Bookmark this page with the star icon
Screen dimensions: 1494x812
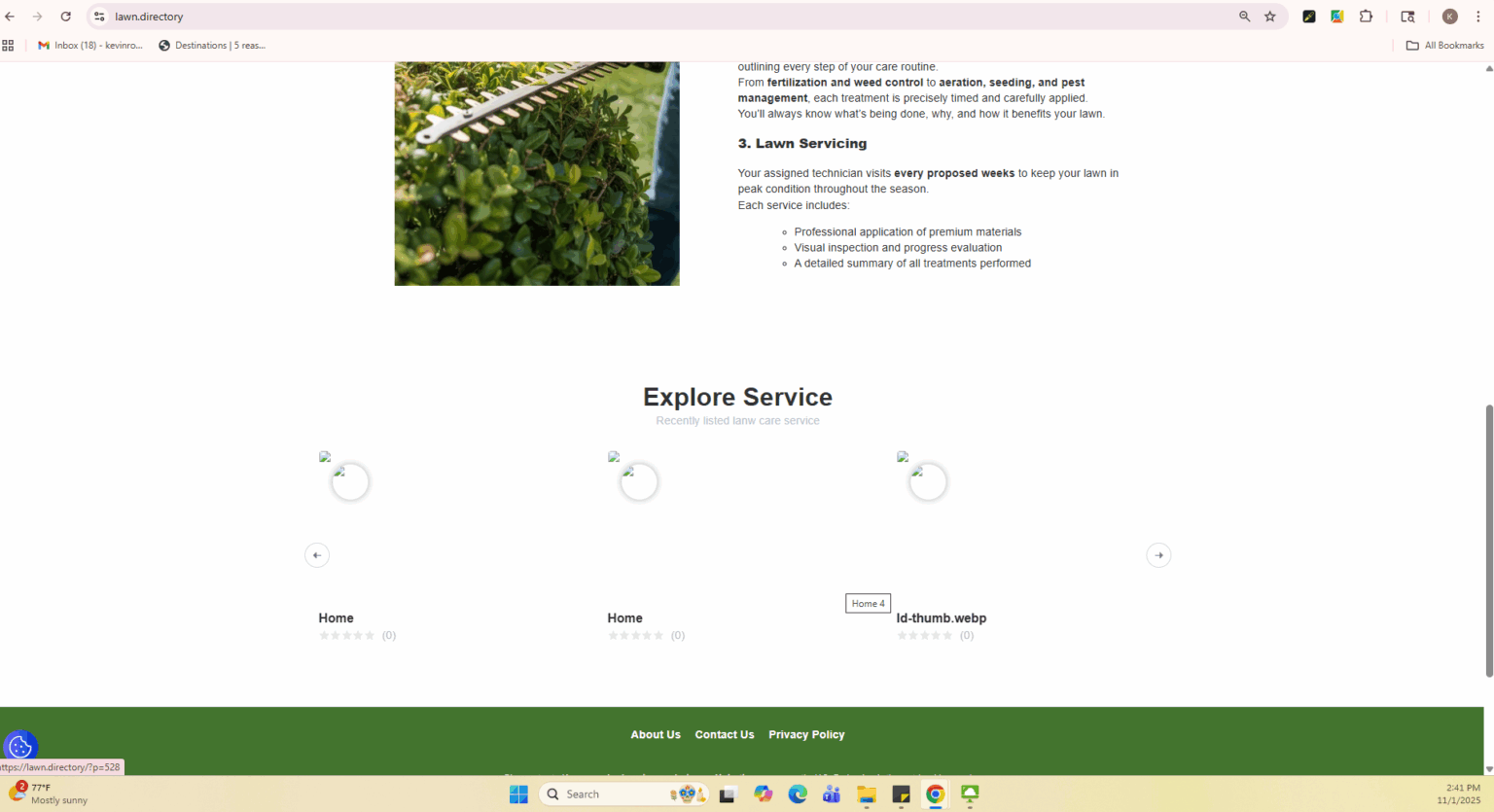pyautogui.click(x=1270, y=17)
